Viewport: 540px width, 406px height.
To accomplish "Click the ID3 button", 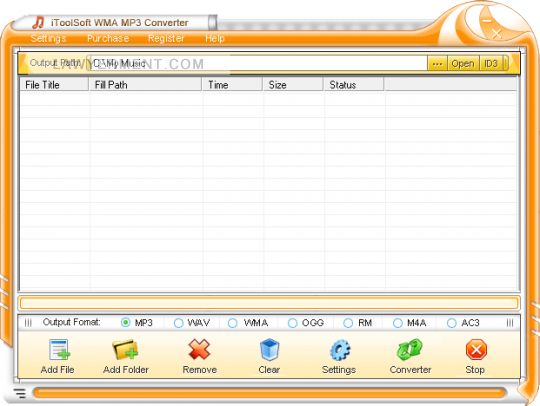I will [491, 64].
